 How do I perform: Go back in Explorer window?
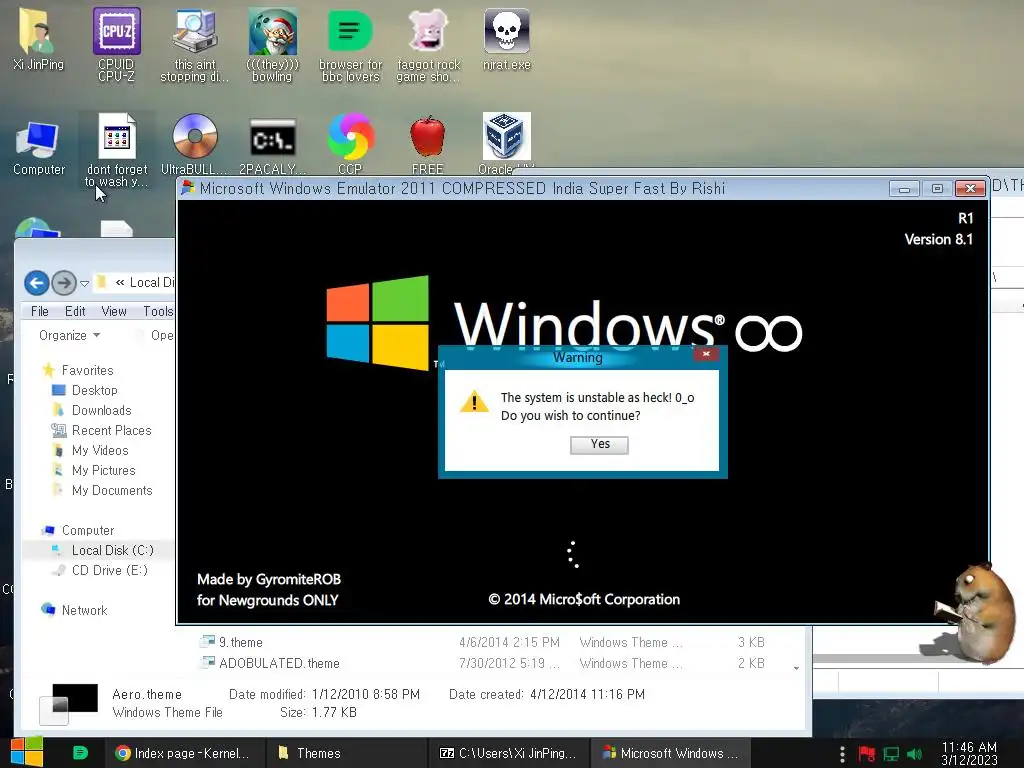coord(37,283)
